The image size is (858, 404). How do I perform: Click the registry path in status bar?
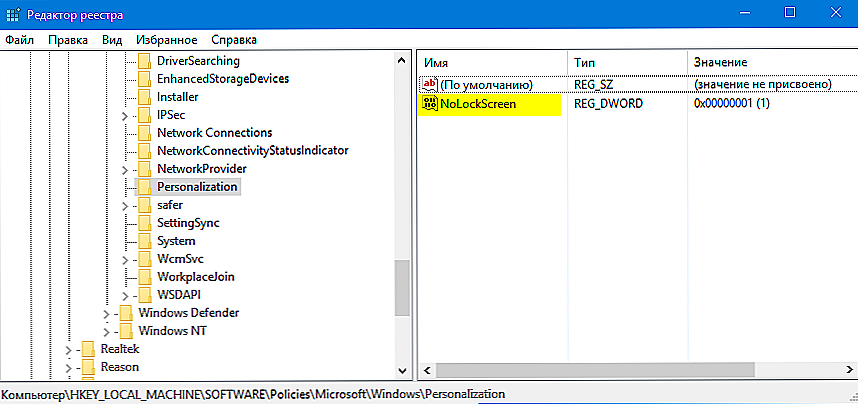[253, 394]
